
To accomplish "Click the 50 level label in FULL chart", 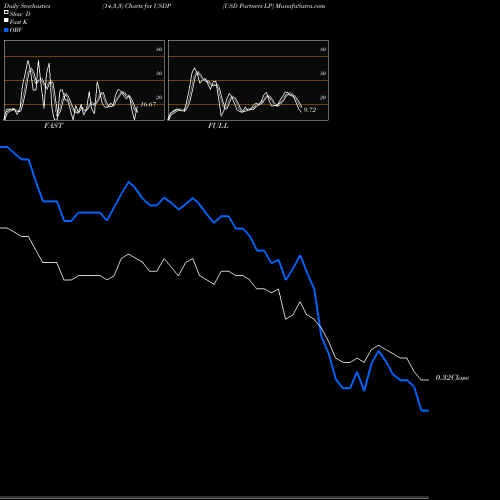I will 323,73.
